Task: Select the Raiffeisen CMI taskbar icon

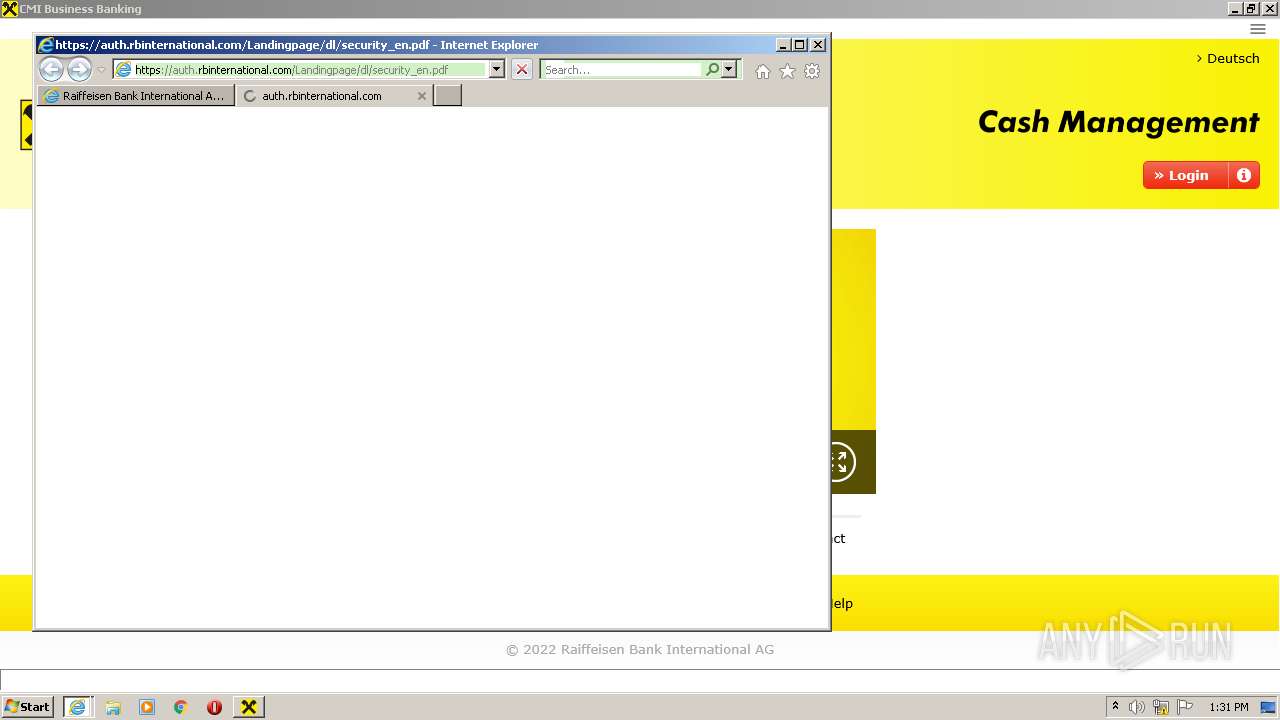Action: pos(249,707)
